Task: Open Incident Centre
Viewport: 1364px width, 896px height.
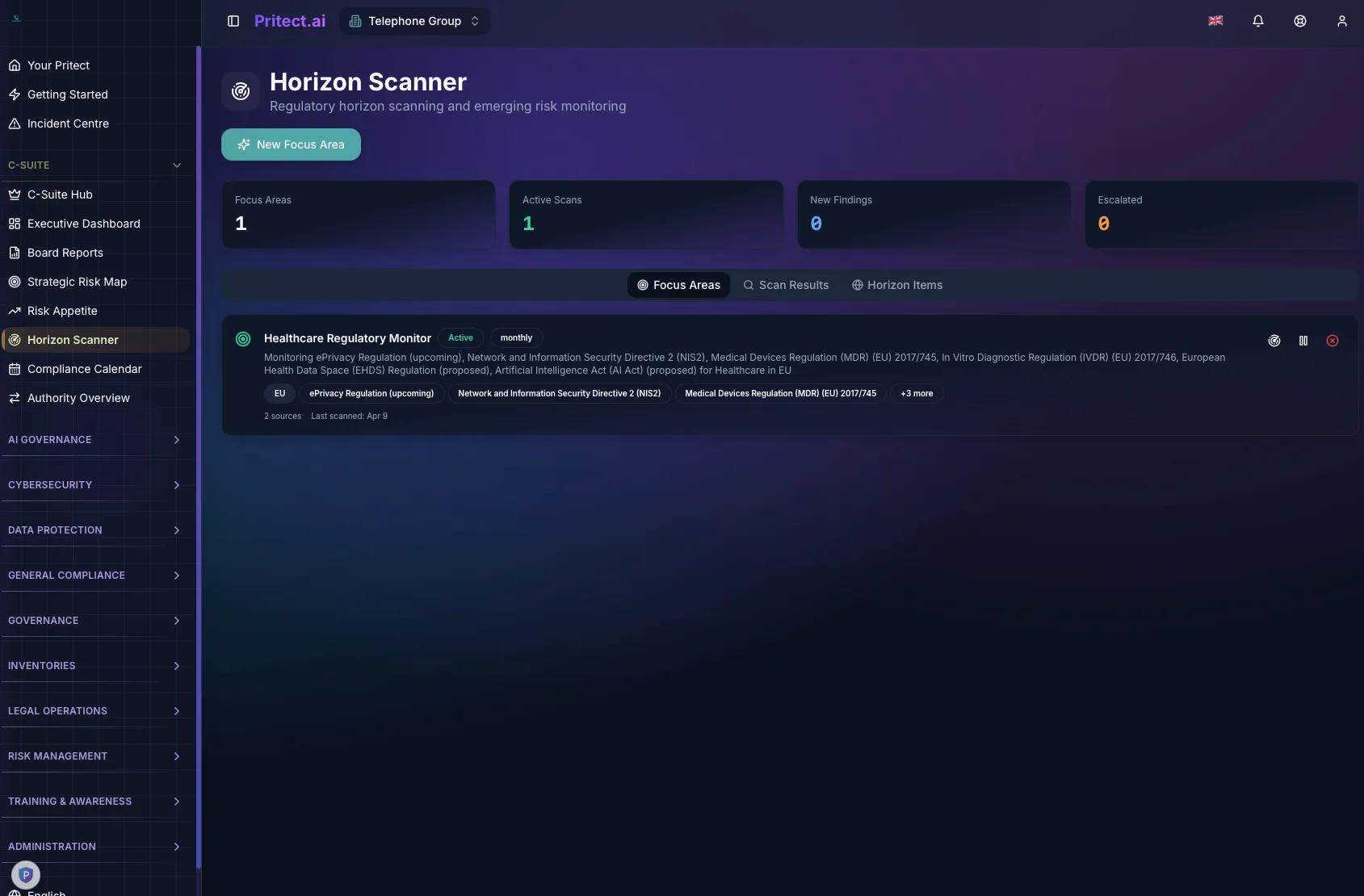Action: (95, 124)
